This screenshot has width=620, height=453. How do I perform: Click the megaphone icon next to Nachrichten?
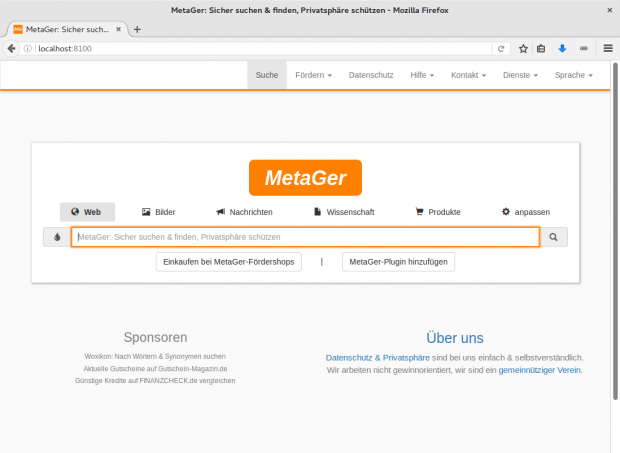coord(220,212)
